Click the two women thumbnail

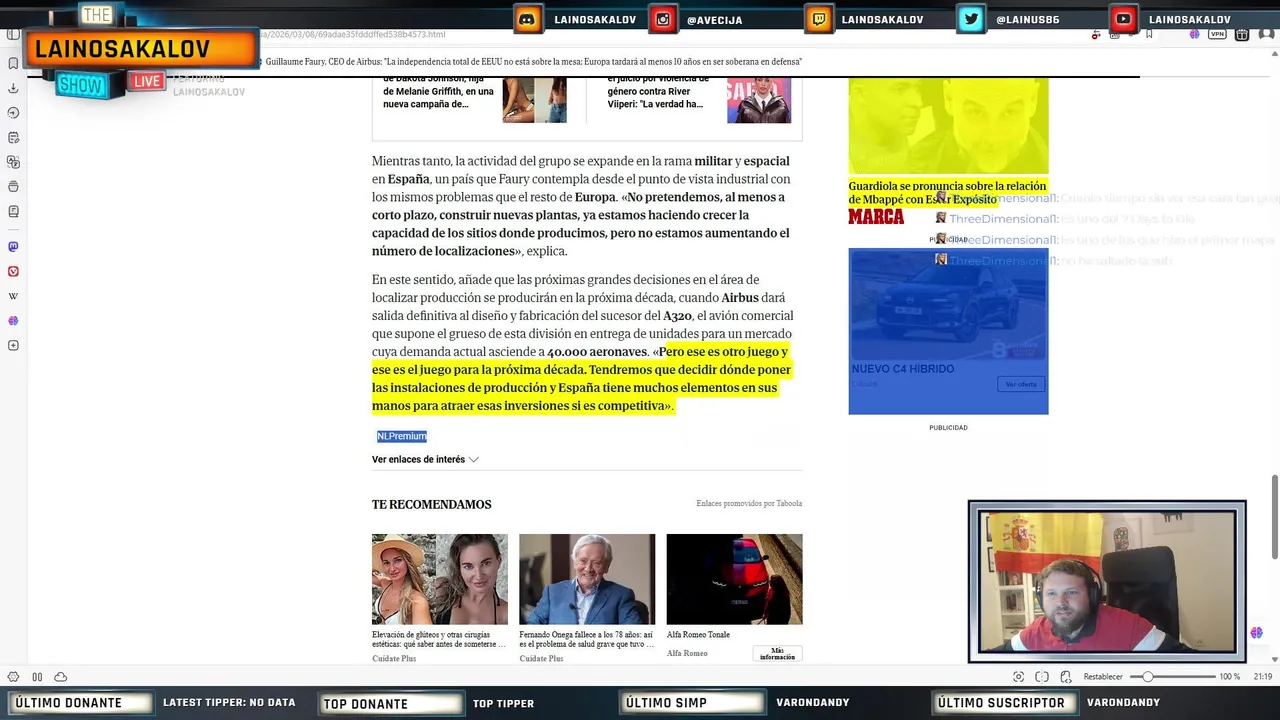440,579
